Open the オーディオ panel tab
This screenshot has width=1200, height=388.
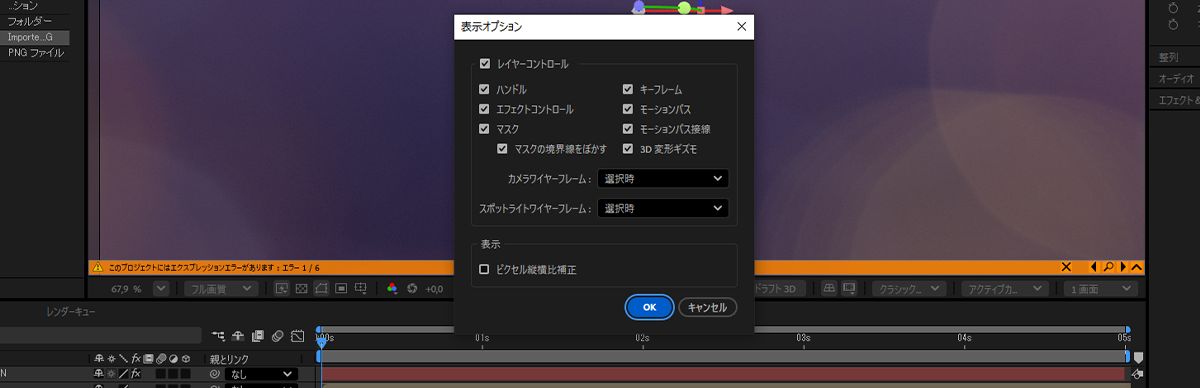[1176, 78]
